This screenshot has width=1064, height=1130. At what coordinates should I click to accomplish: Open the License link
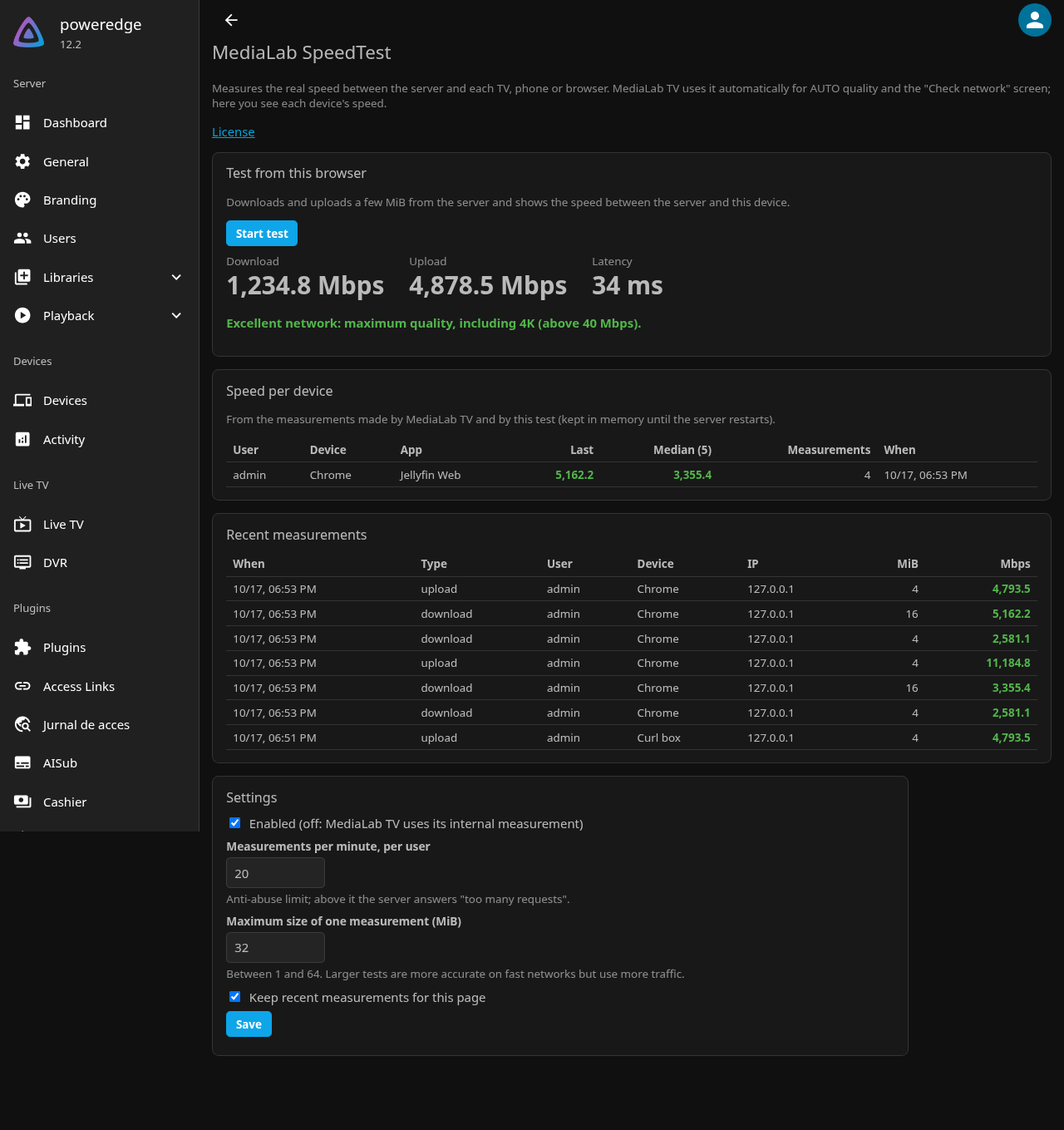pos(233,132)
